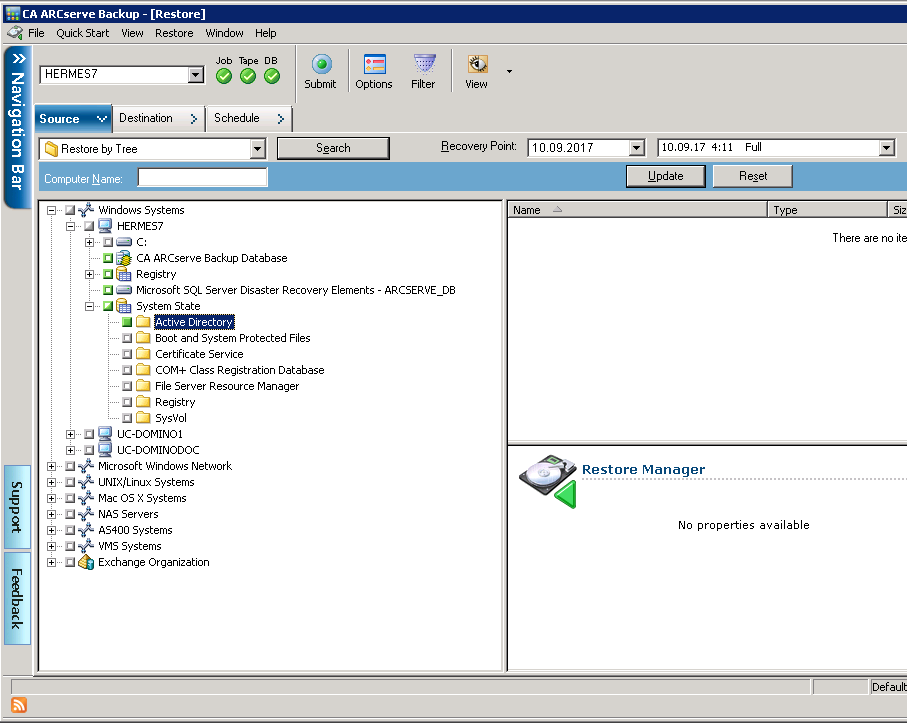Viewport: 907px width, 723px height.
Task: Open the Restore by Tree dropdown
Action: pos(257,149)
